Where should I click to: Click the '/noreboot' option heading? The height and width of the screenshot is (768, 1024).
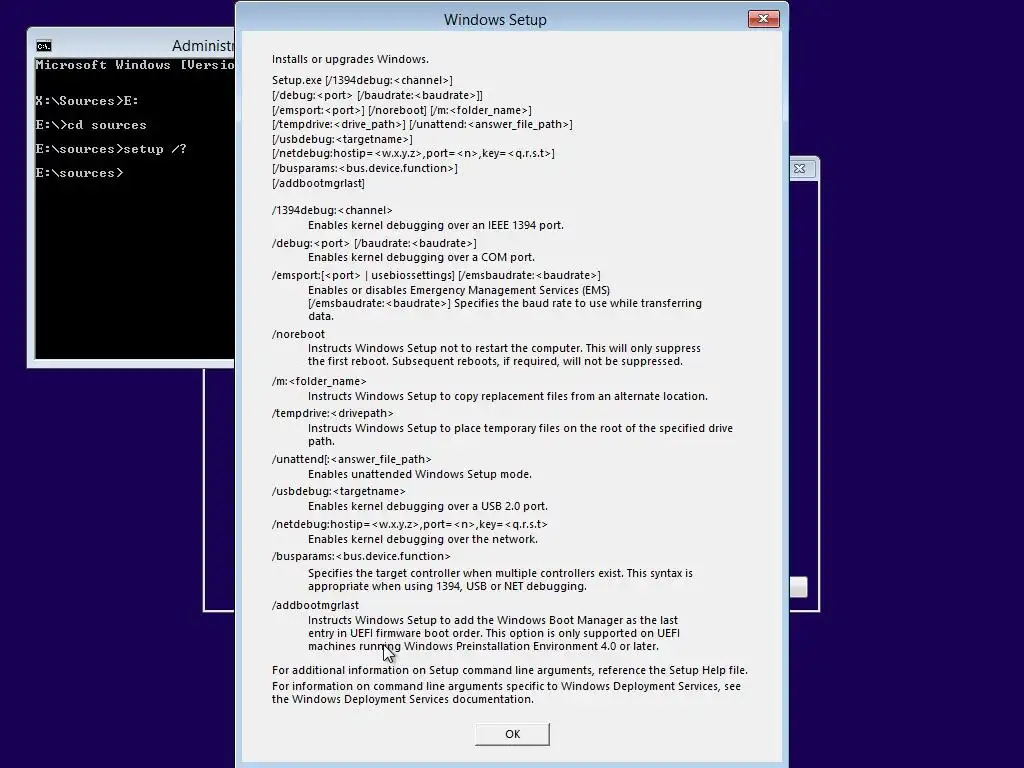click(298, 334)
